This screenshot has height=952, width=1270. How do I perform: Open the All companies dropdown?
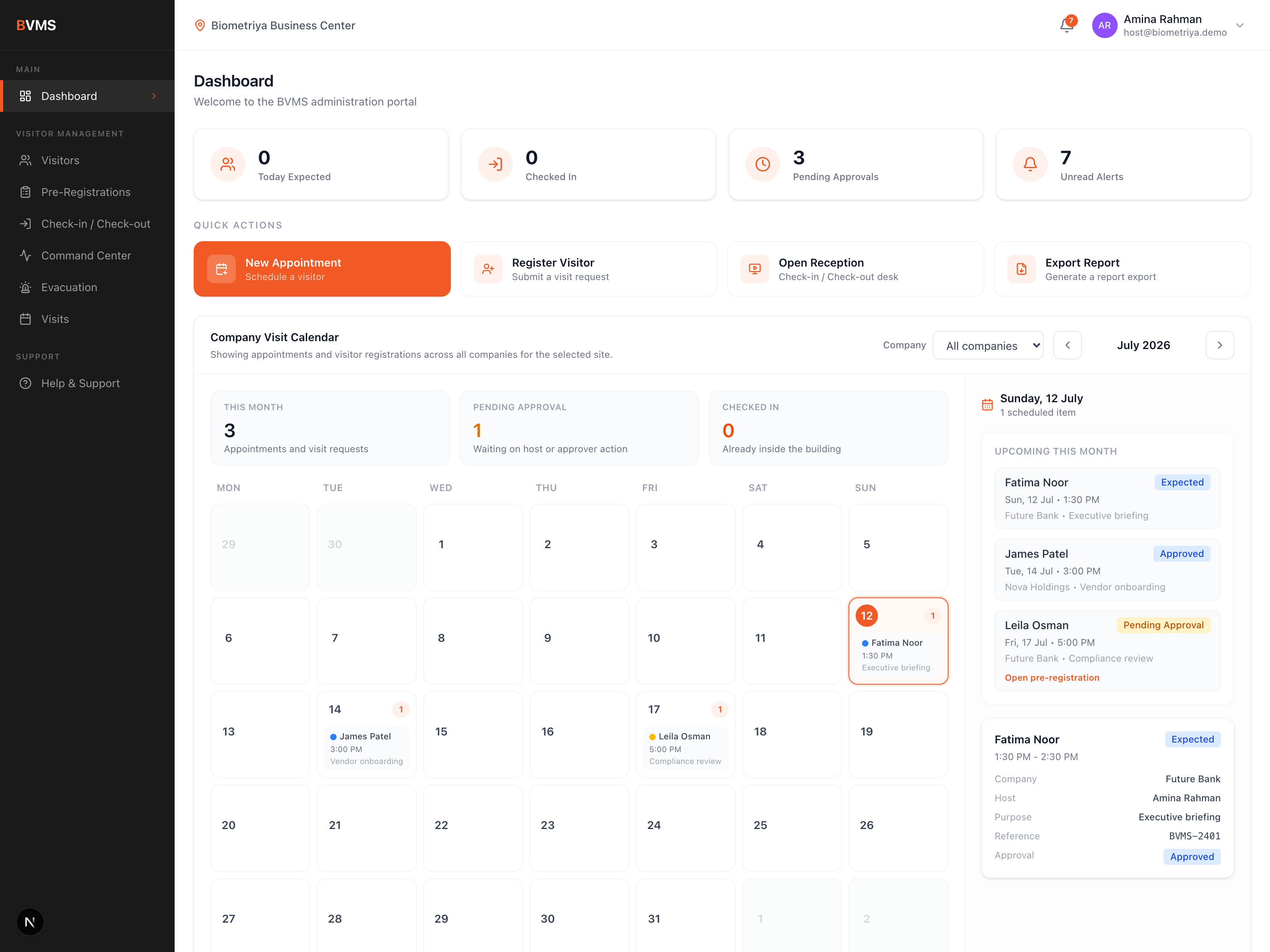click(x=987, y=345)
